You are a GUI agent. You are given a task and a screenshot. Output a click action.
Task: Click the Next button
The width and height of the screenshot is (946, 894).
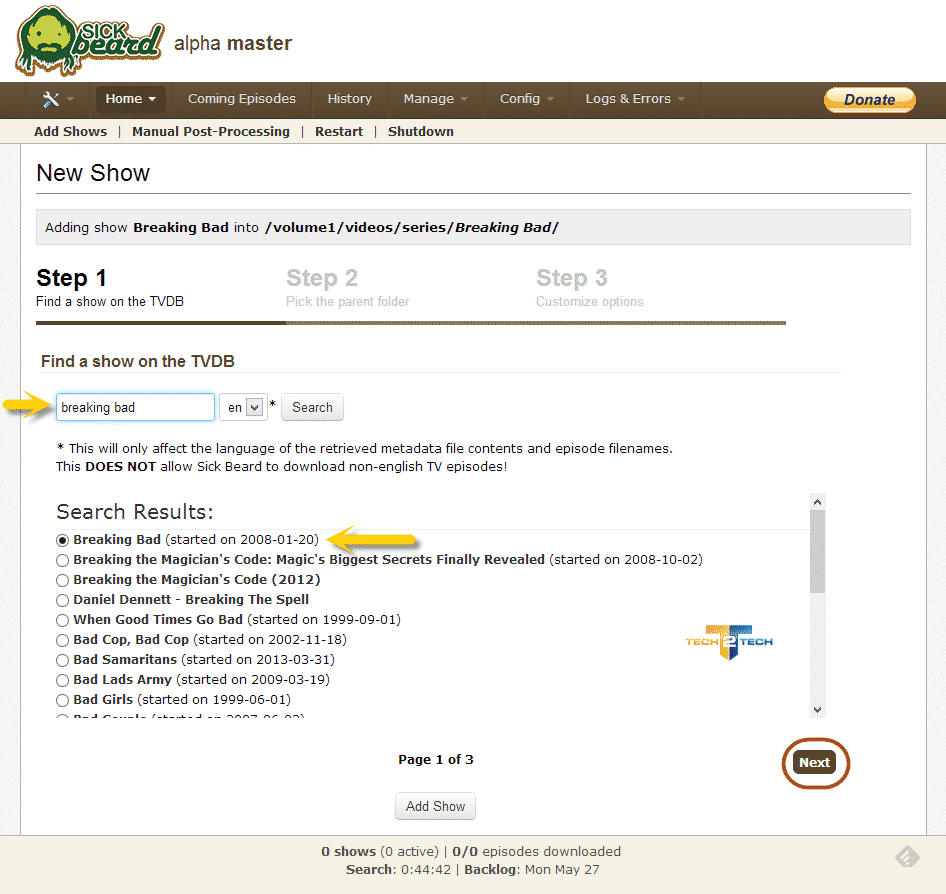(x=814, y=762)
